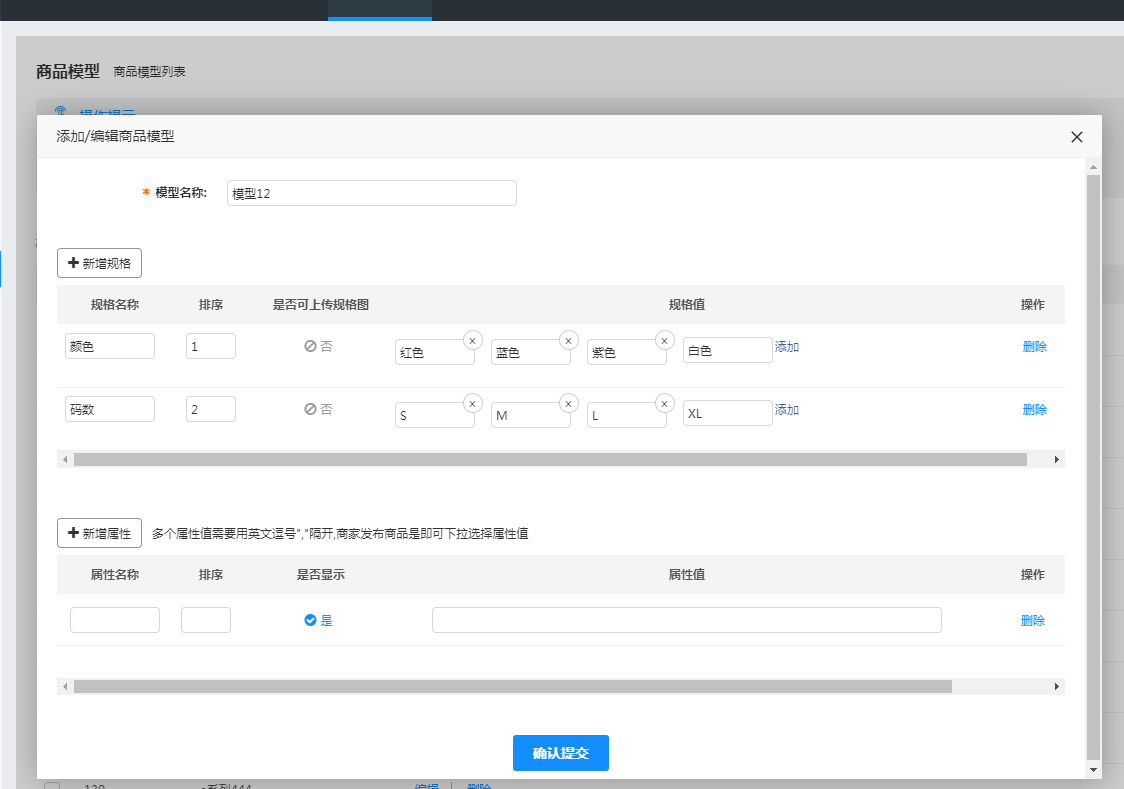The width and height of the screenshot is (1124, 789).
Task: Click 添加 link in the 颜色 row
Action: click(x=787, y=347)
